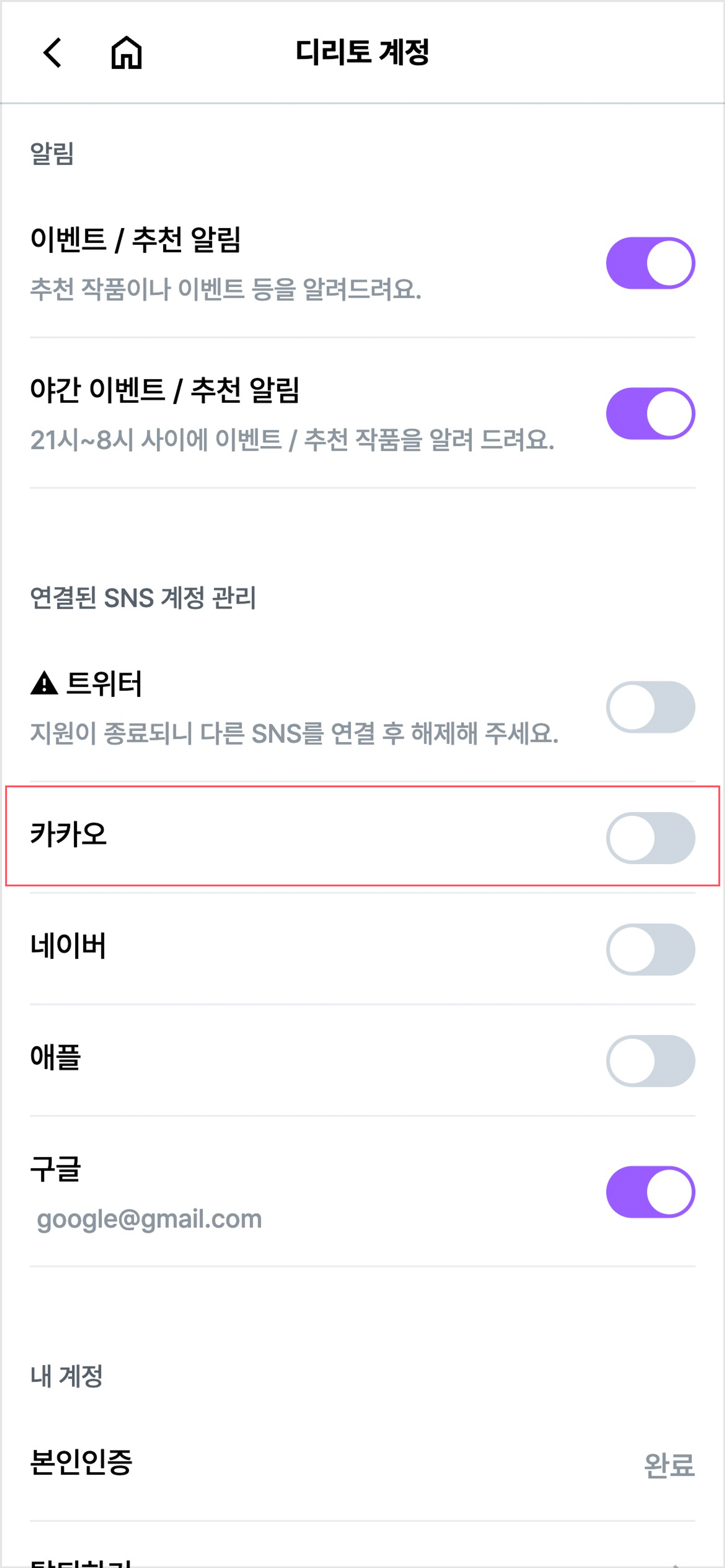Tap the warning triangle beside 트위터
Viewport: 725px width, 1568px height.
click(44, 683)
